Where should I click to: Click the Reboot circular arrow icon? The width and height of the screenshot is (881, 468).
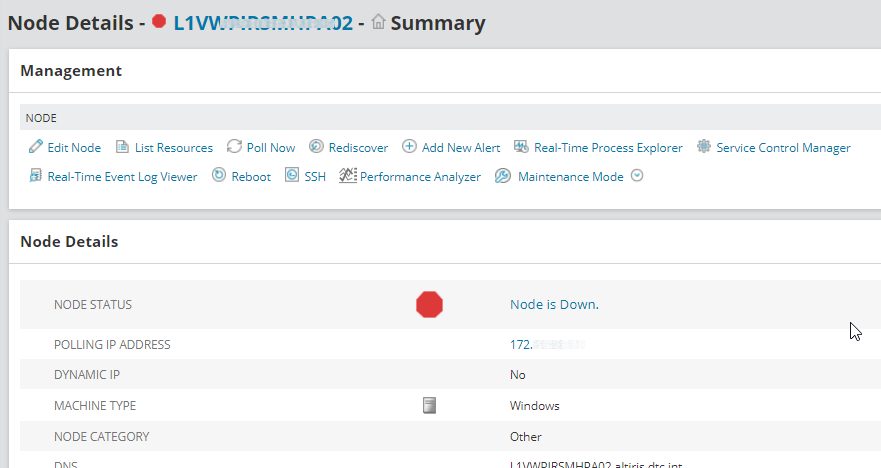pos(219,175)
